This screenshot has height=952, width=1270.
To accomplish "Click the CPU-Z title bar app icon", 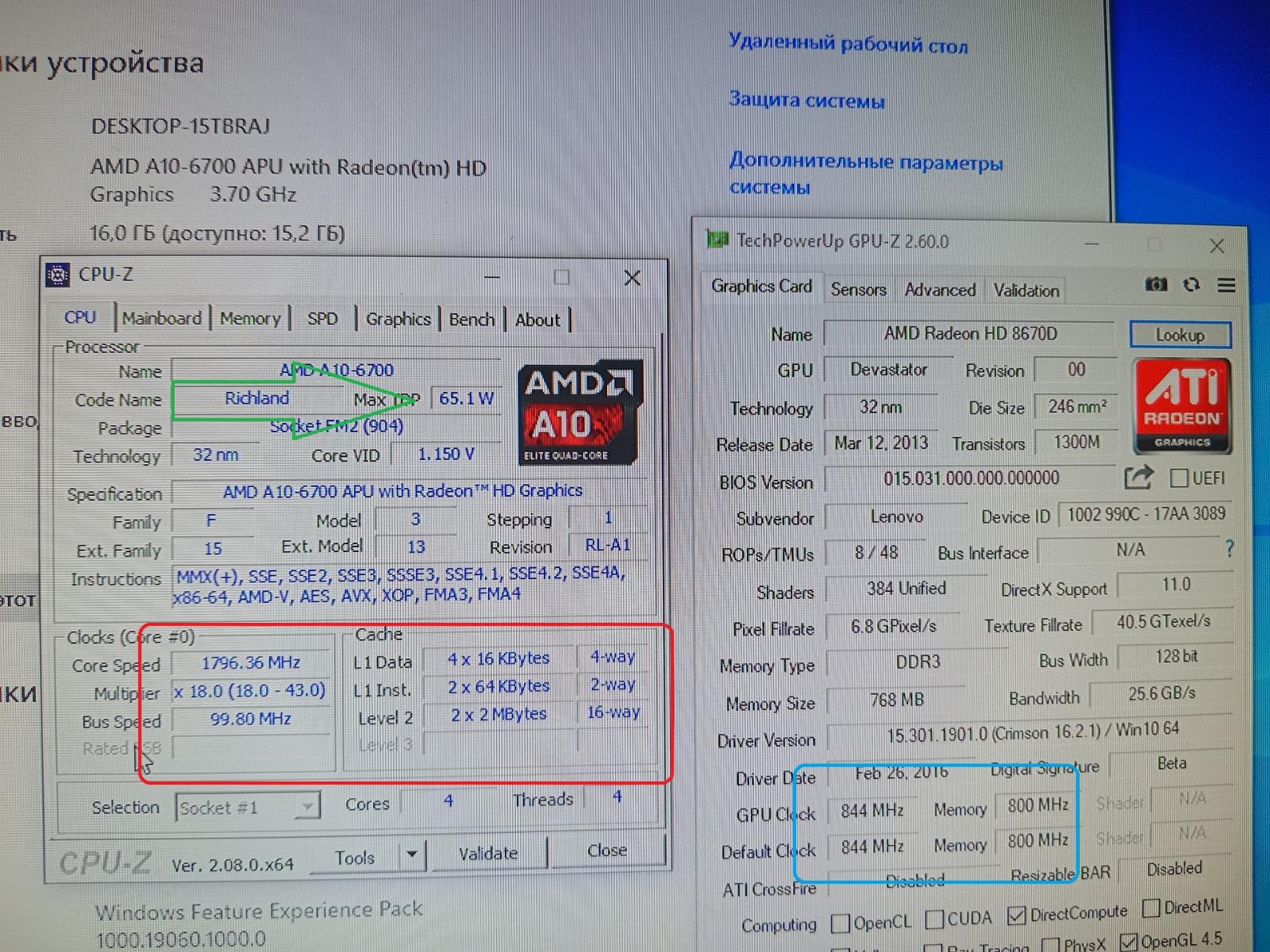I will pos(58,274).
